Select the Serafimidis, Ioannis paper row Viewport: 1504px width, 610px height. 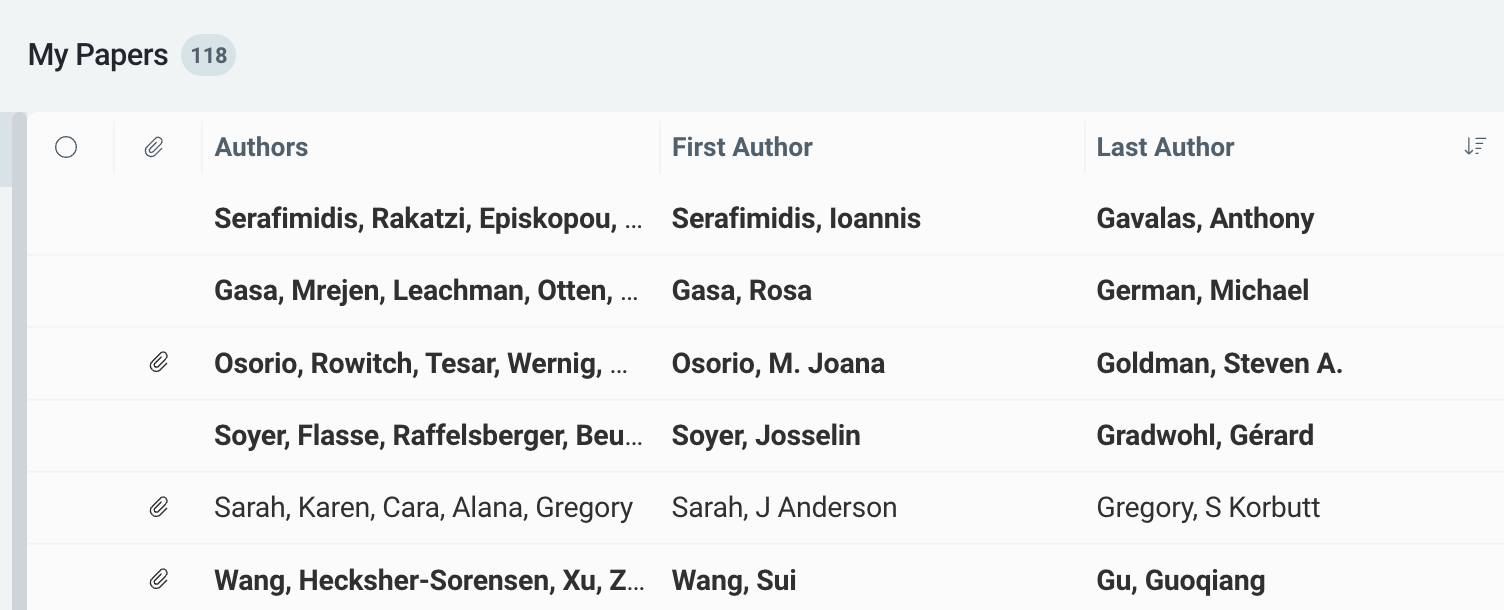(x=796, y=219)
